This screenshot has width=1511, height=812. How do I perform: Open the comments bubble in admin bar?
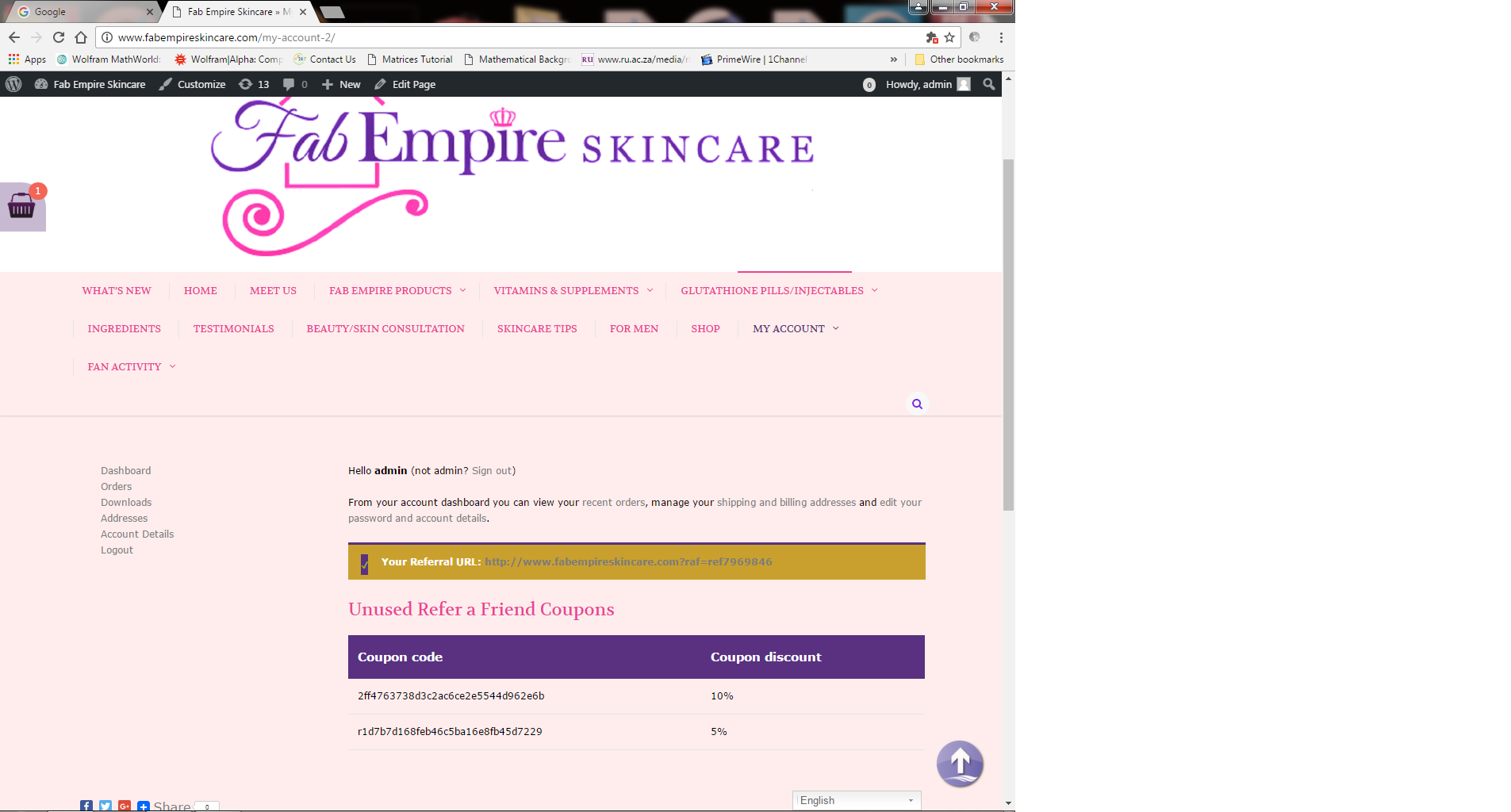[295, 84]
